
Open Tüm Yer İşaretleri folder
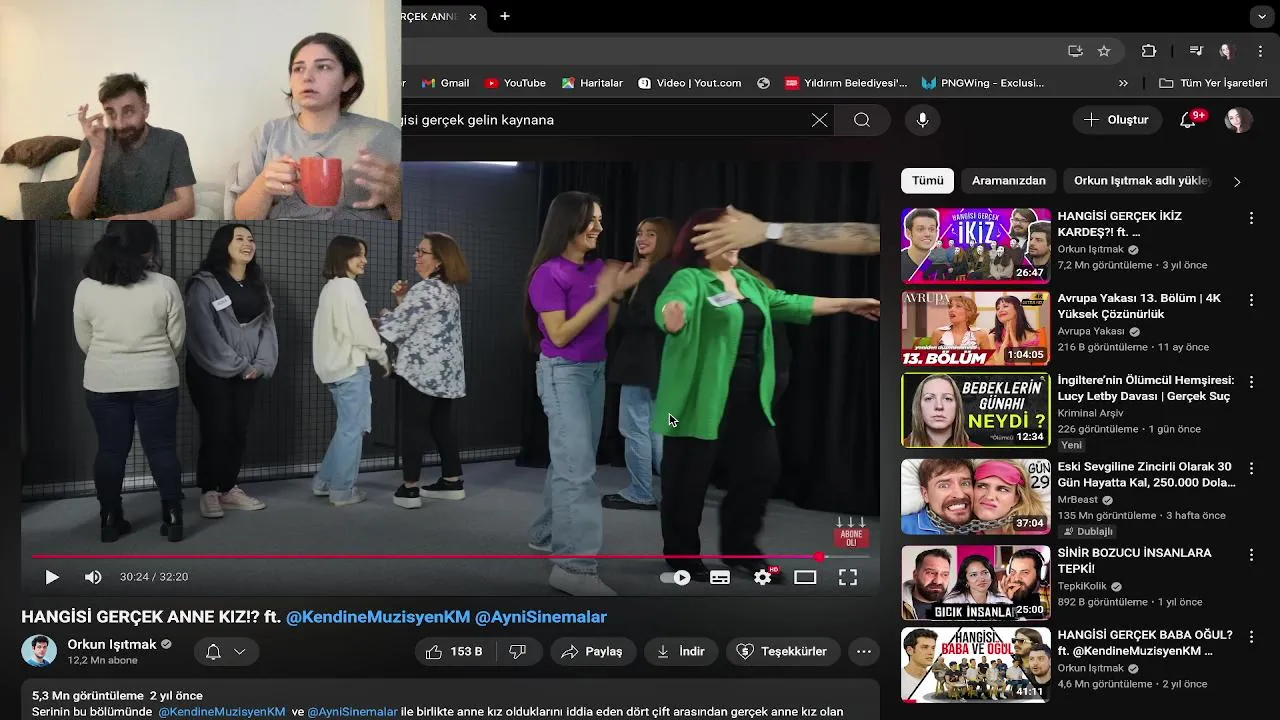click(1213, 83)
